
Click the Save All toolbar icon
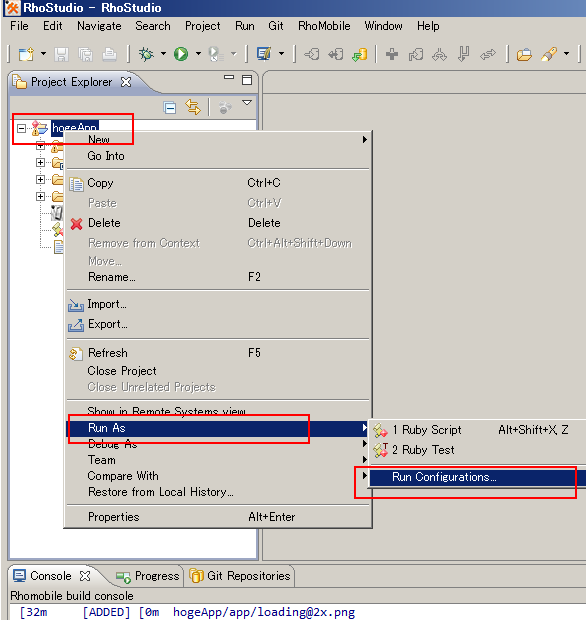[85, 54]
